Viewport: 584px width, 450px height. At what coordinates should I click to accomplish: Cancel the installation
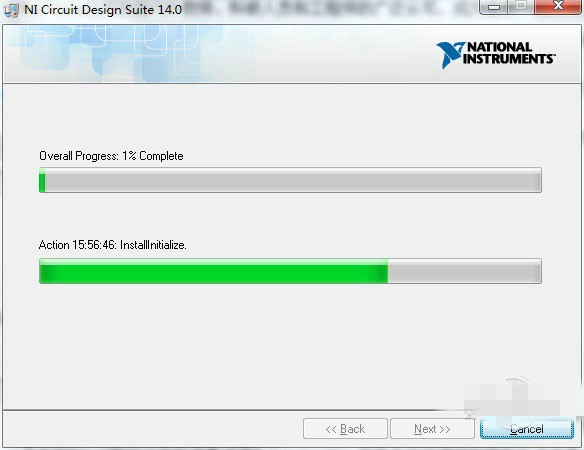point(527,429)
